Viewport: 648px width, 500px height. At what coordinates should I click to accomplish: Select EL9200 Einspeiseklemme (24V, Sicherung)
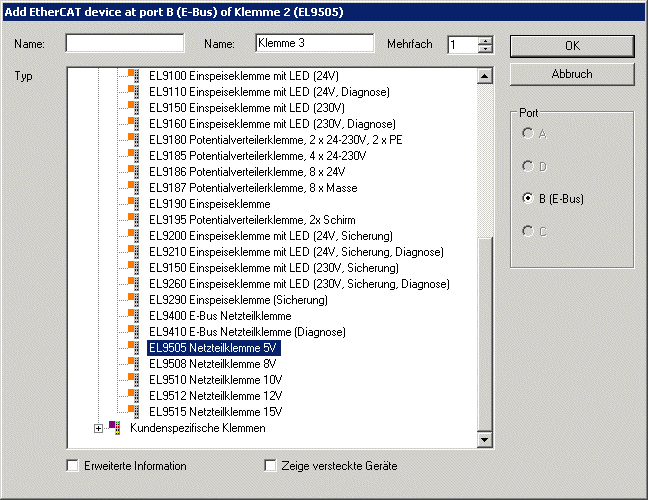[x=271, y=236]
